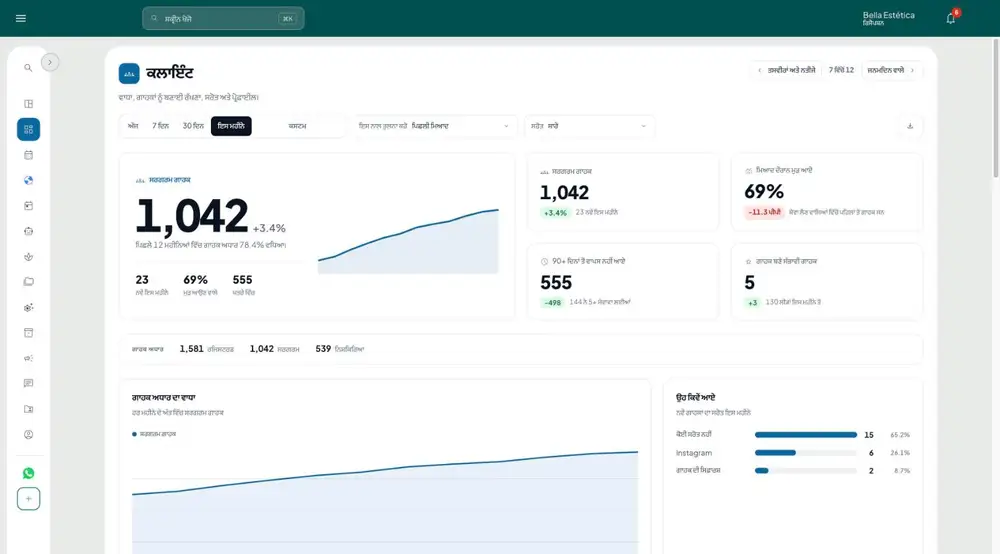1000x554 pixels.
Task: Click the plus add button in sidebar
Action: point(28,499)
